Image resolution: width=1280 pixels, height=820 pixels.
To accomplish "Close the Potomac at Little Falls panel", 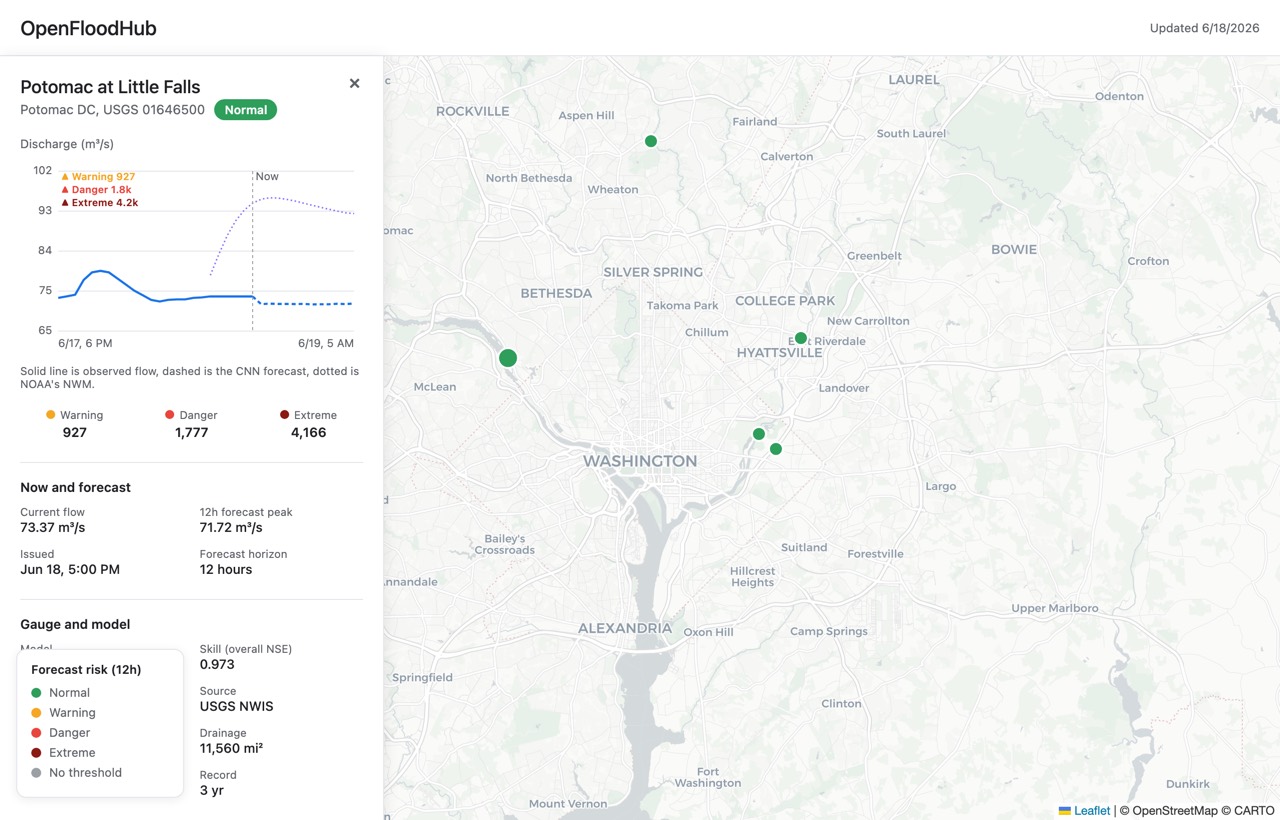I will 354,84.
